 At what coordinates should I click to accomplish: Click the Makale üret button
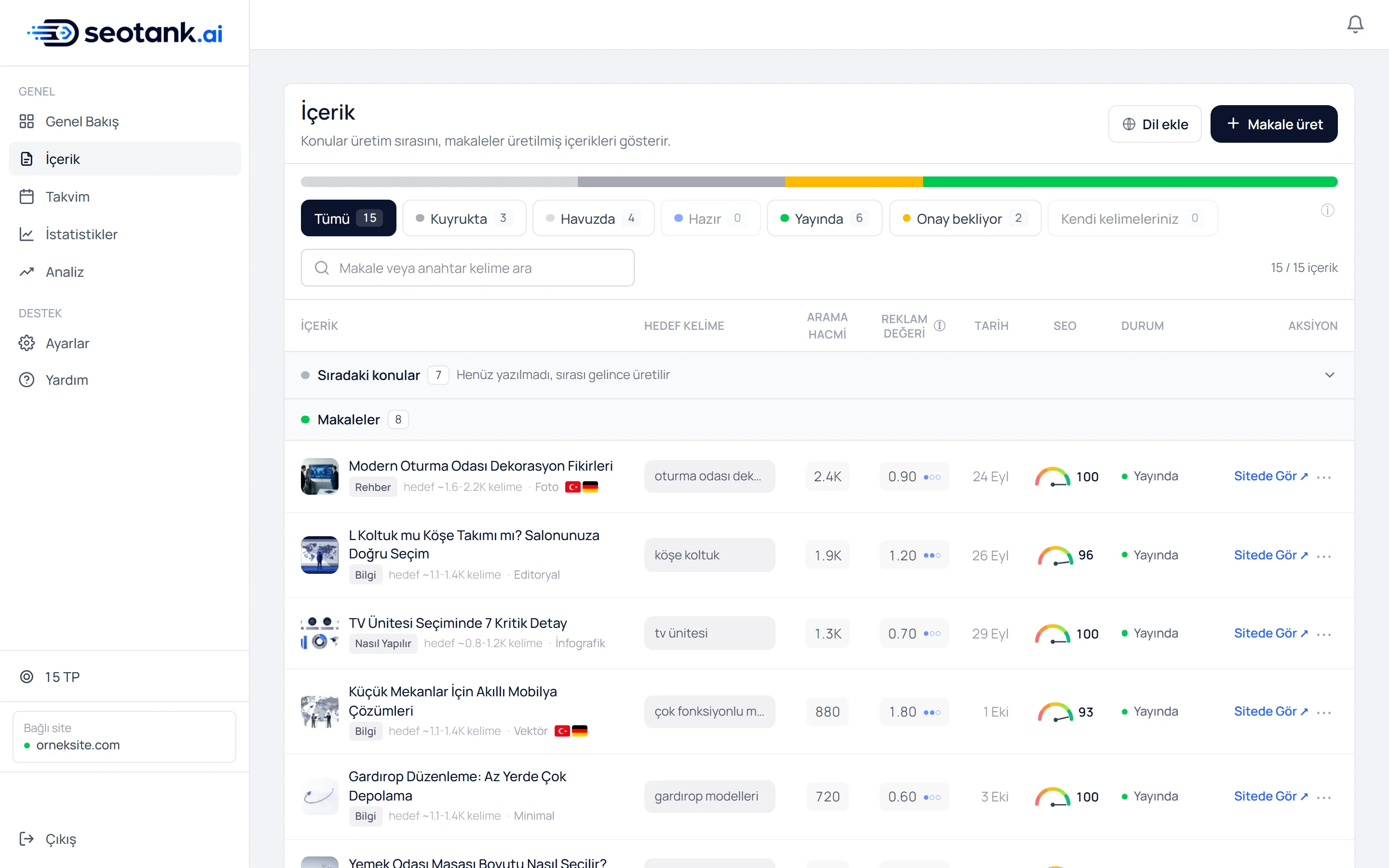coord(1274,124)
